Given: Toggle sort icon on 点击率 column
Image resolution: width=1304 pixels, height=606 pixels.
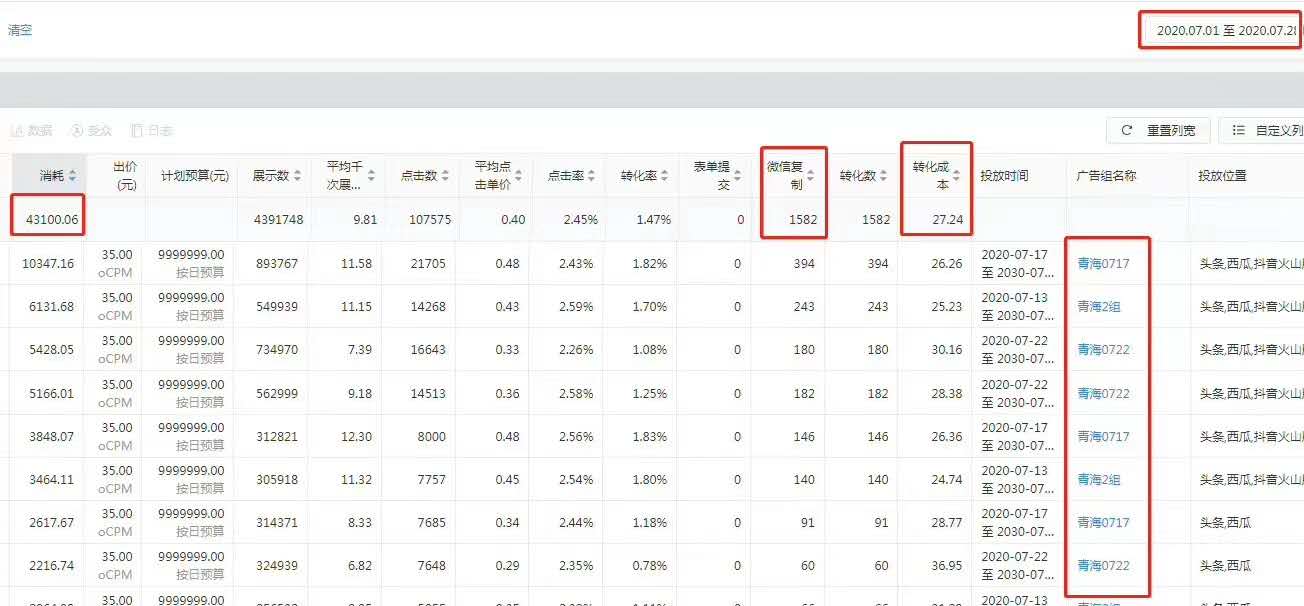Looking at the screenshot, I should (591, 176).
